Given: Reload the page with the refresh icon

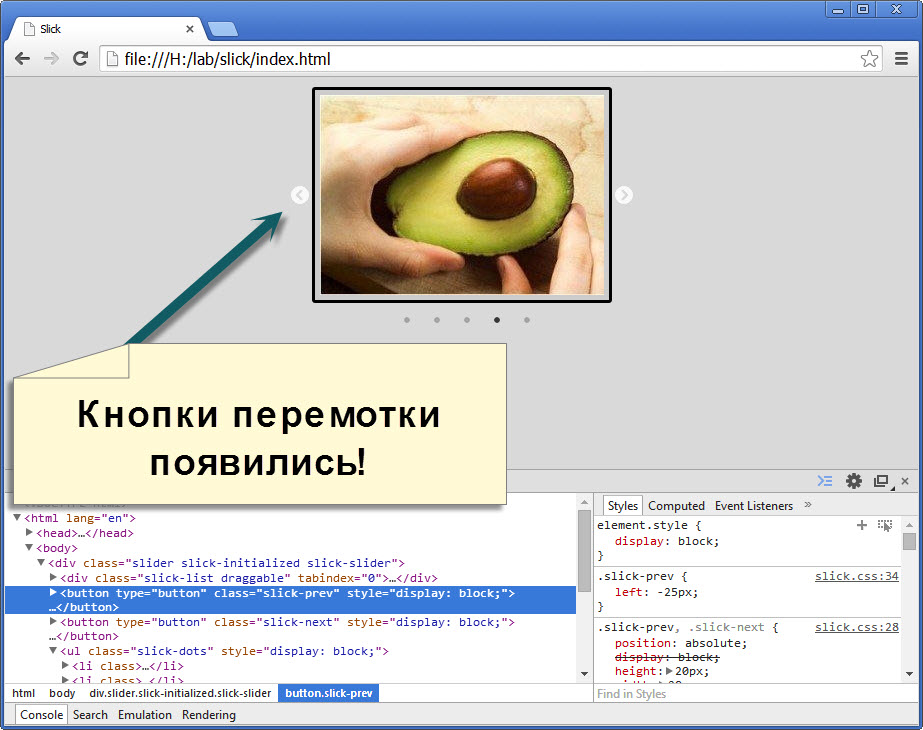Looking at the screenshot, I should coord(81,58).
